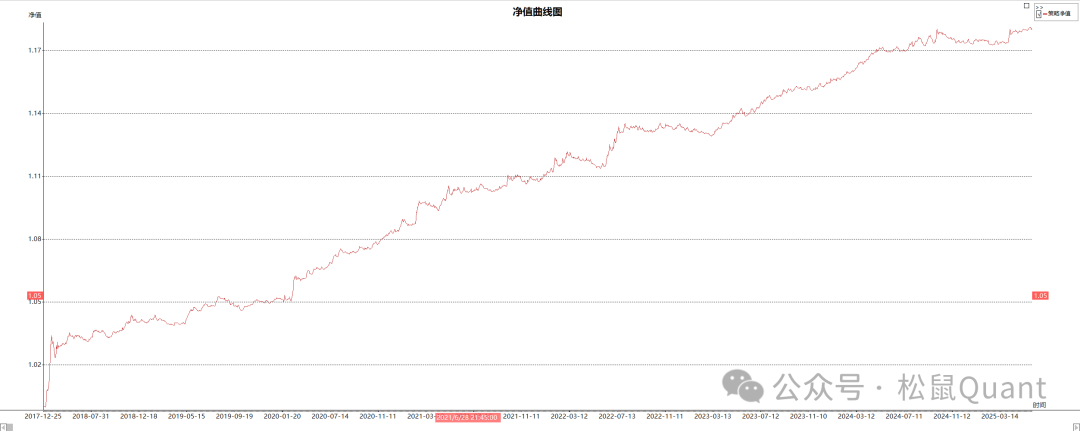Click the red 1.05 marker on right side
Viewport: 1080px width, 431px height.
point(1039,295)
